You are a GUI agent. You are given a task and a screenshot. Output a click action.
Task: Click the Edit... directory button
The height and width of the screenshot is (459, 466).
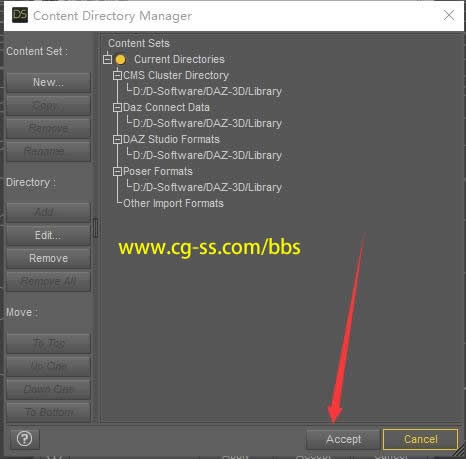(48, 235)
